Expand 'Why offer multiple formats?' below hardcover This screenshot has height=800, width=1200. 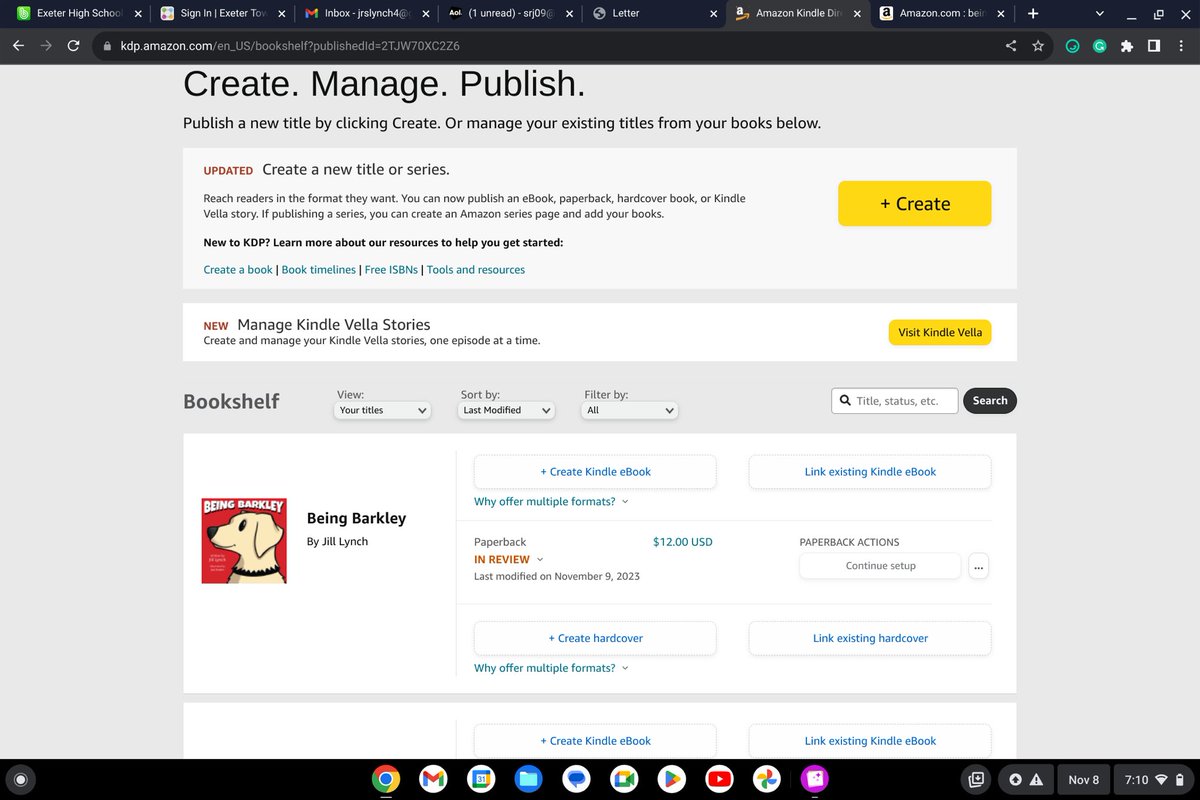(551, 667)
